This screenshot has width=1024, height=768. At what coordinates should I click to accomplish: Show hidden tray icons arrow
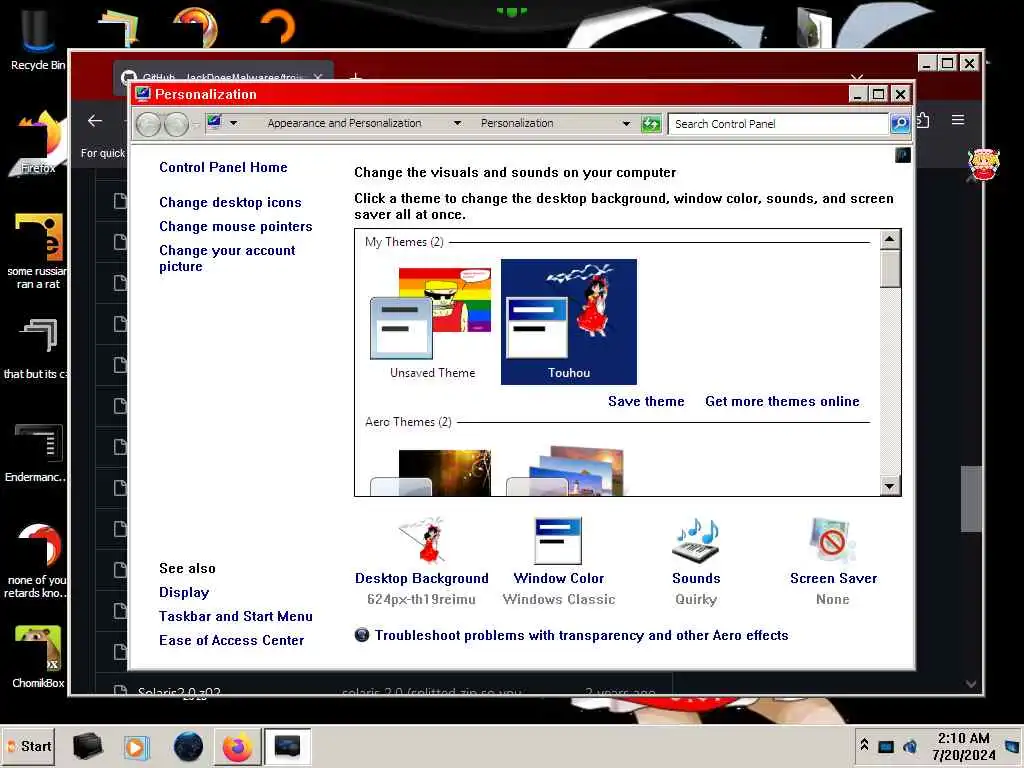point(864,745)
